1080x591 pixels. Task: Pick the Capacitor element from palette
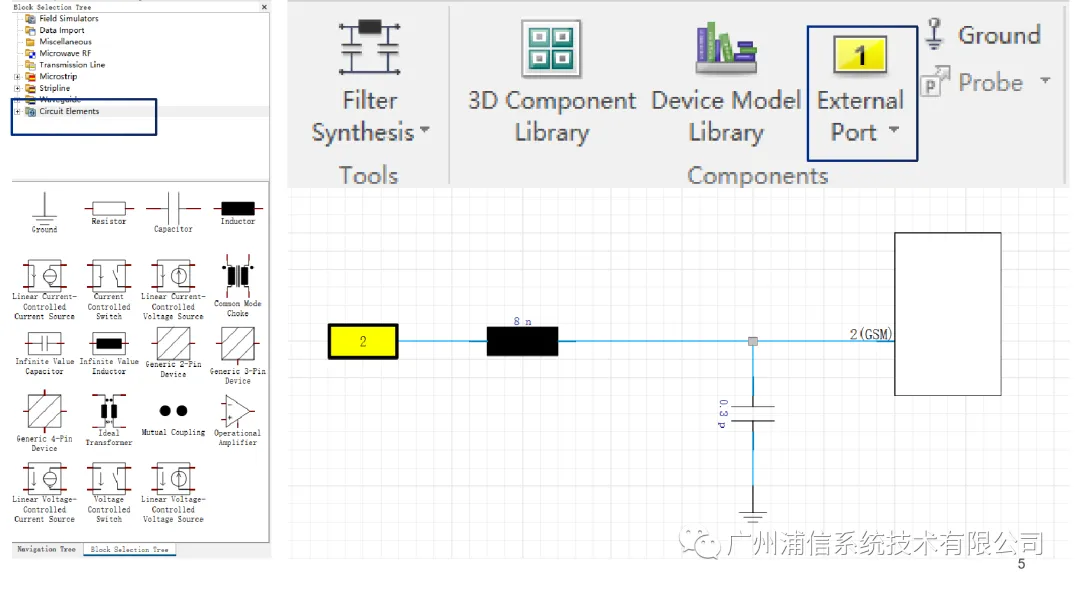click(173, 213)
